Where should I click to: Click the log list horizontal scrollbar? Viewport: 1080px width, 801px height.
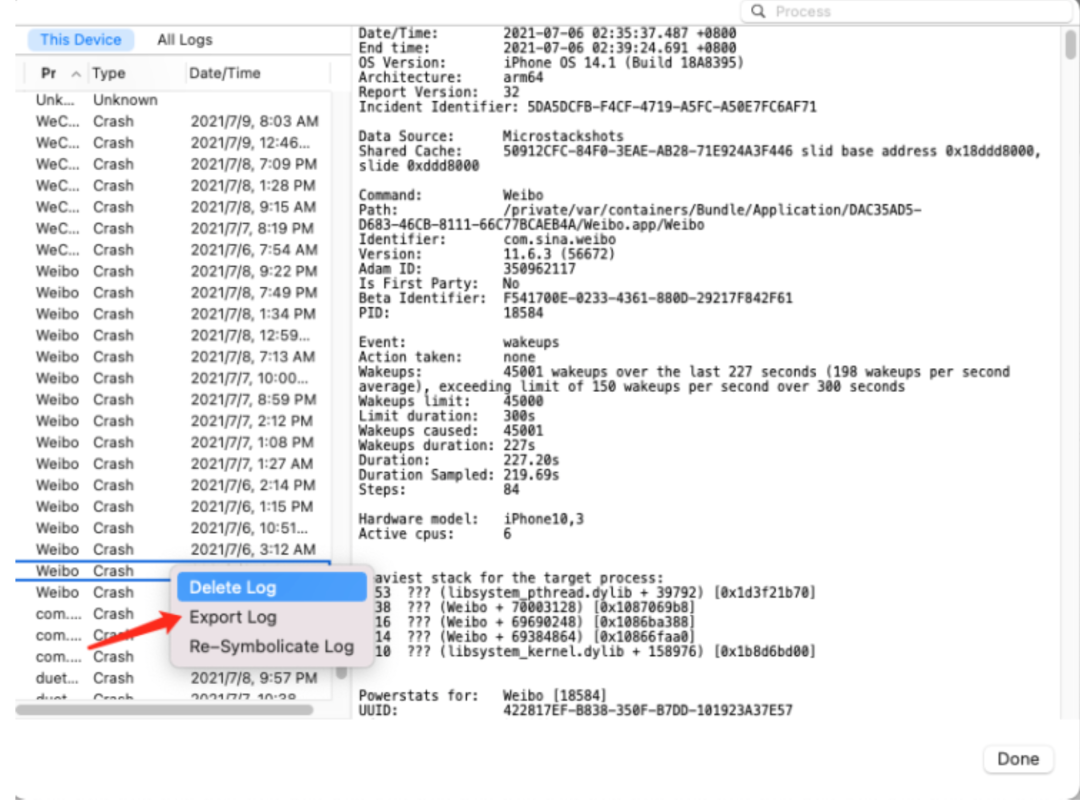pyautogui.click(x=164, y=709)
